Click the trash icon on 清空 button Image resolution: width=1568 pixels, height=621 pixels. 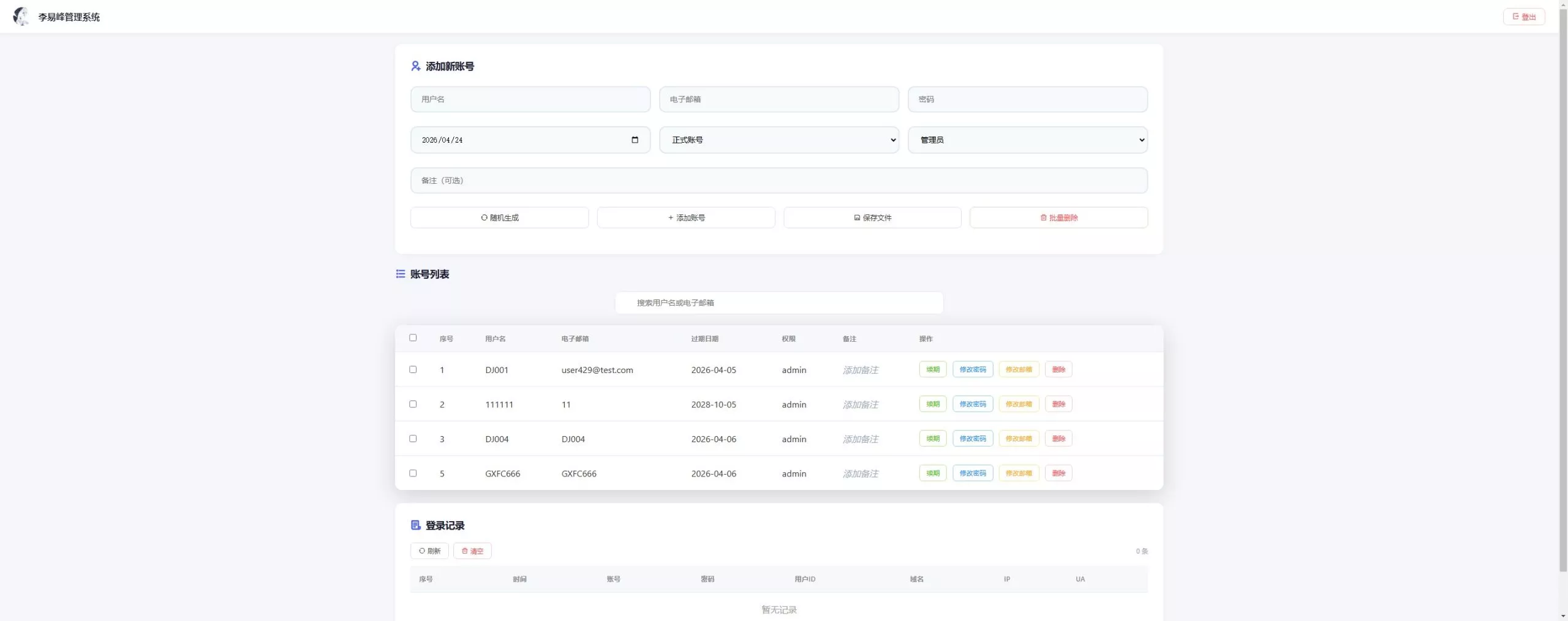coord(465,551)
